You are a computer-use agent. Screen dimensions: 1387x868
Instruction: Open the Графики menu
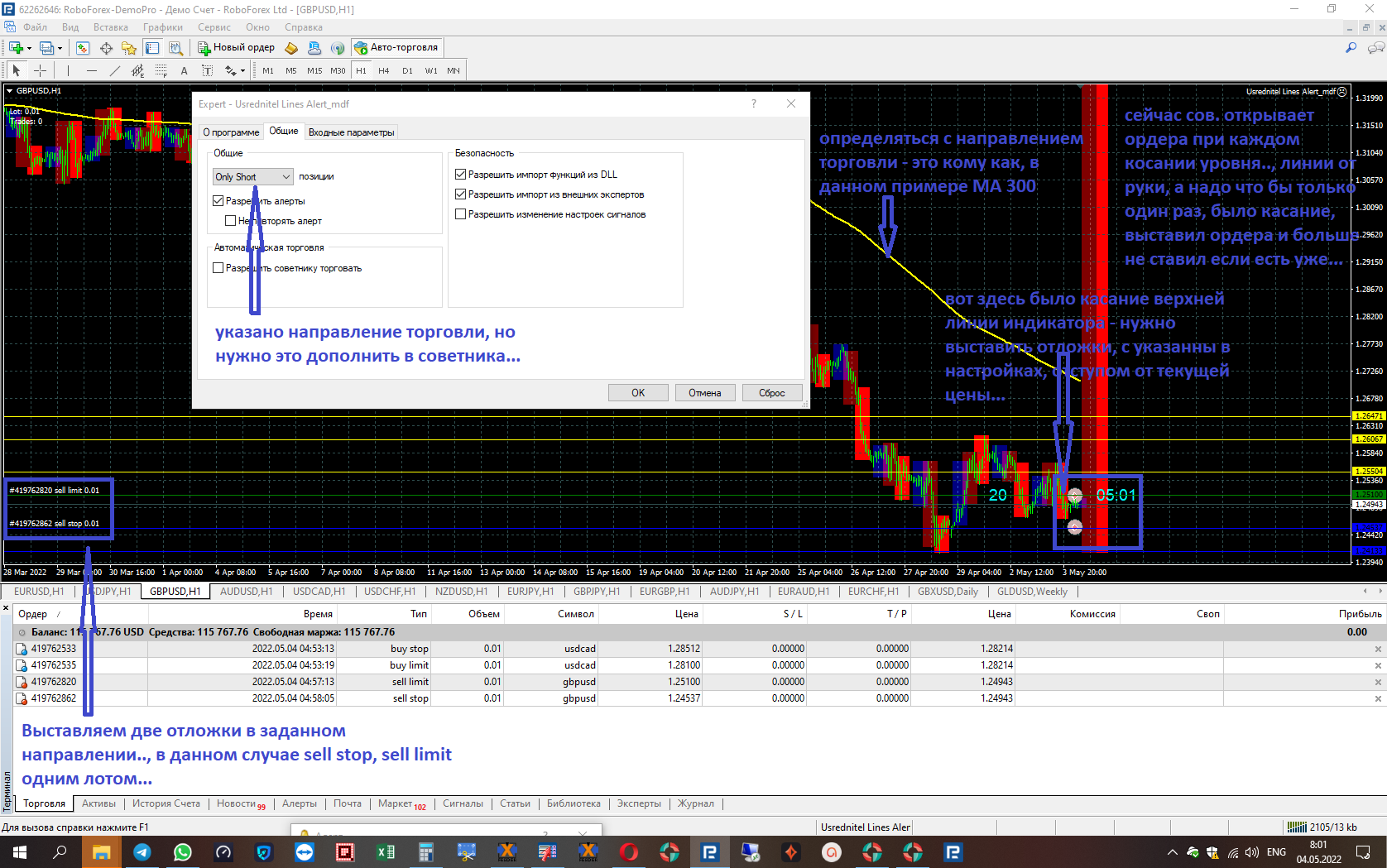(162, 27)
